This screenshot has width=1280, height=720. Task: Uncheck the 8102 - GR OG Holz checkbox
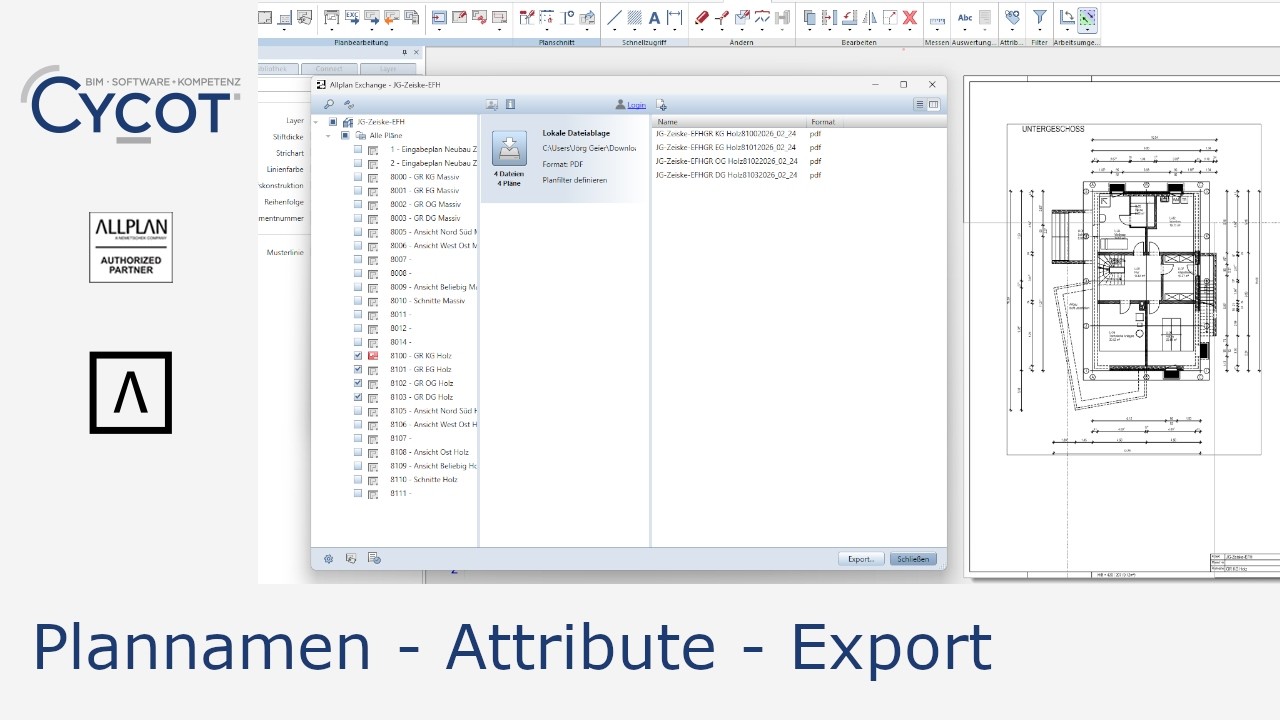(358, 383)
